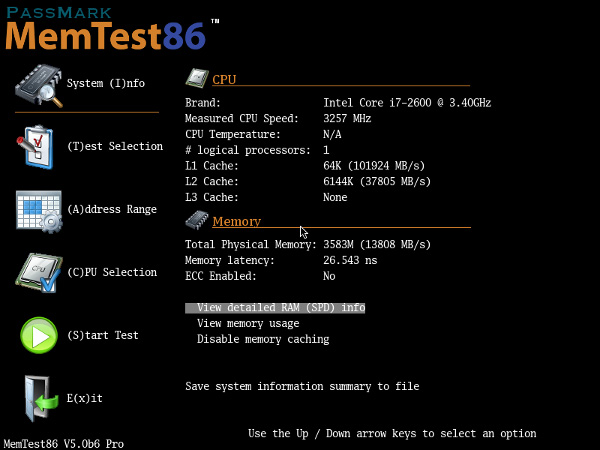This screenshot has width=600, height=450.
Task: Click the 26.543 ns latency value
Action: point(350,261)
